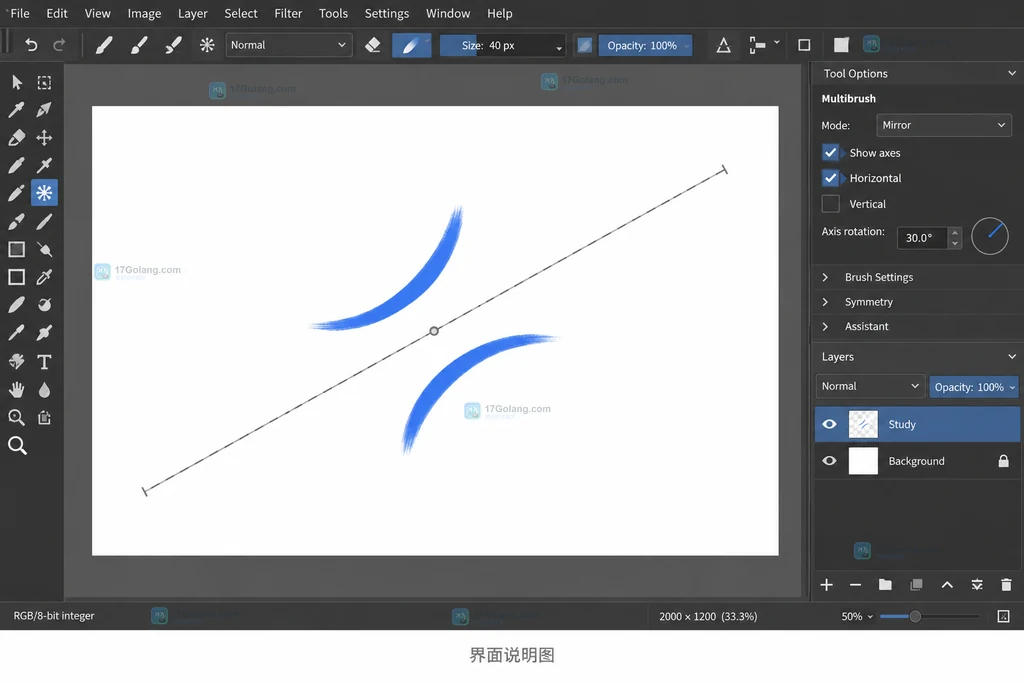The image size is (1024, 683).
Task: Hide the Study layer with its eye icon
Action: [829, 424]
